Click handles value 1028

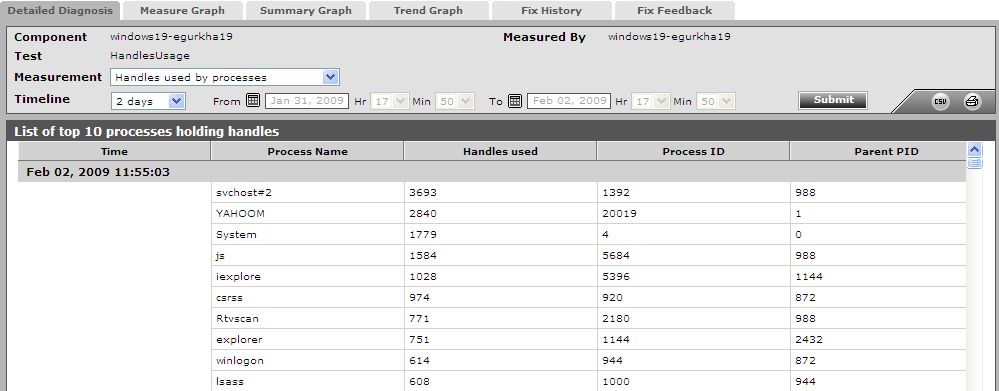[x=423, y=276]
